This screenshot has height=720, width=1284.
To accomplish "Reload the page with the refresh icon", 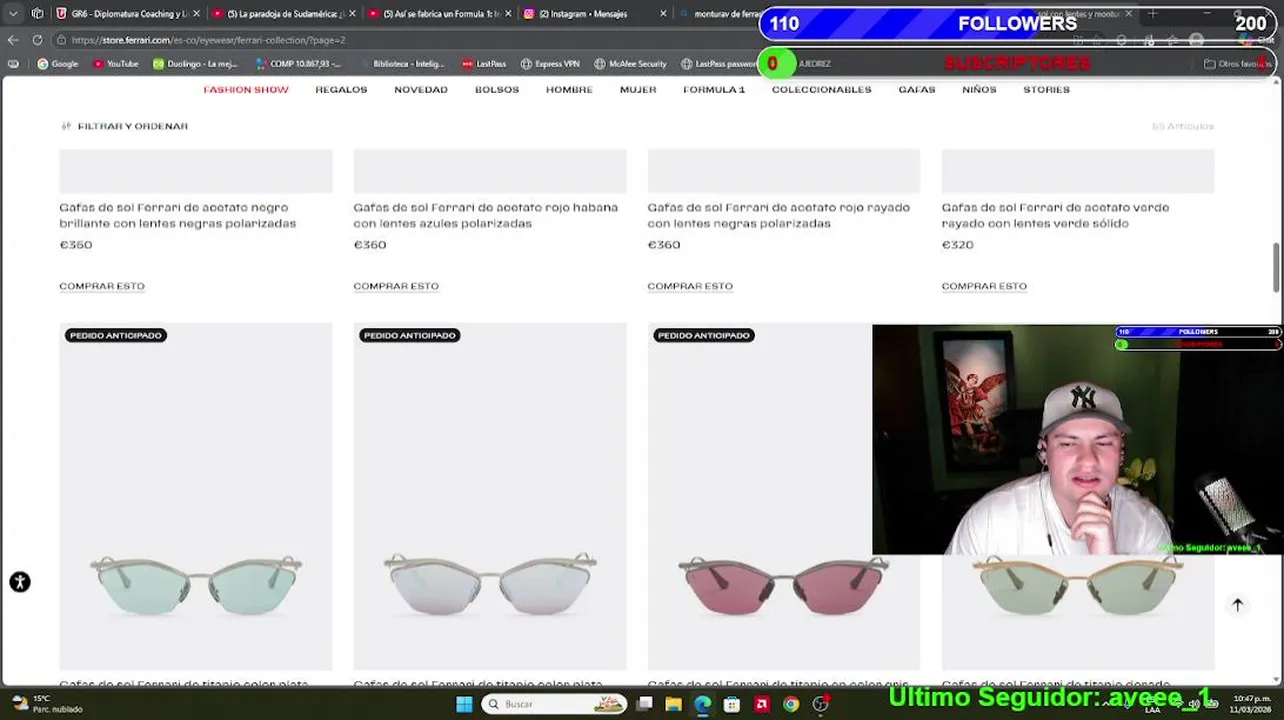I will 37,40.
